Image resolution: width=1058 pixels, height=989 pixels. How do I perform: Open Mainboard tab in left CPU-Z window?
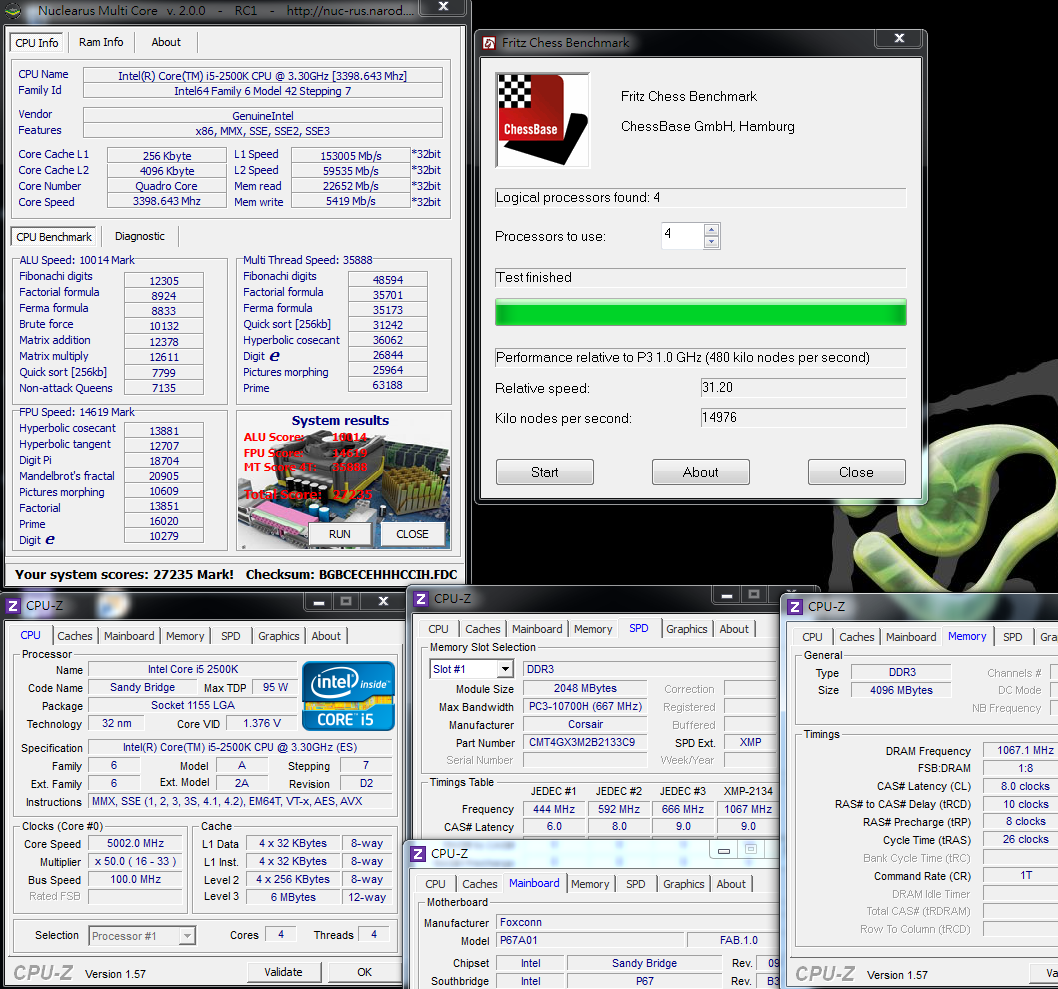click(129, 635)
